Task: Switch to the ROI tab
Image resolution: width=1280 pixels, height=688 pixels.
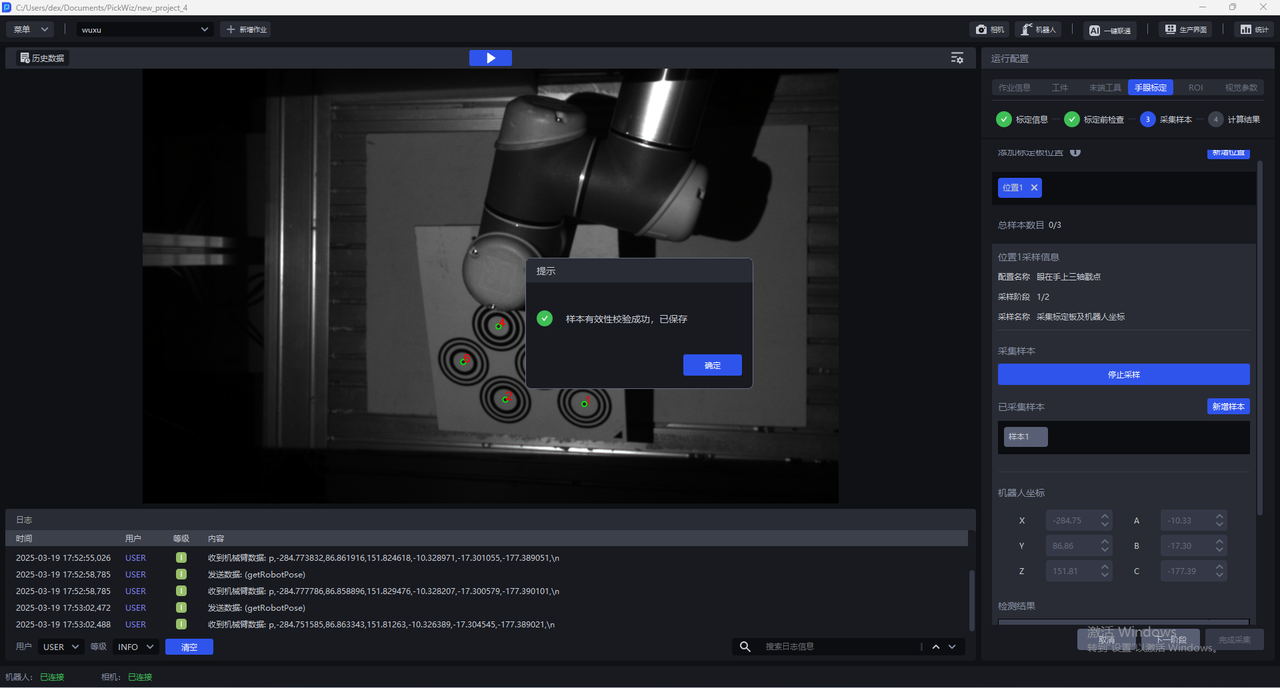Action: [1195, 88]
